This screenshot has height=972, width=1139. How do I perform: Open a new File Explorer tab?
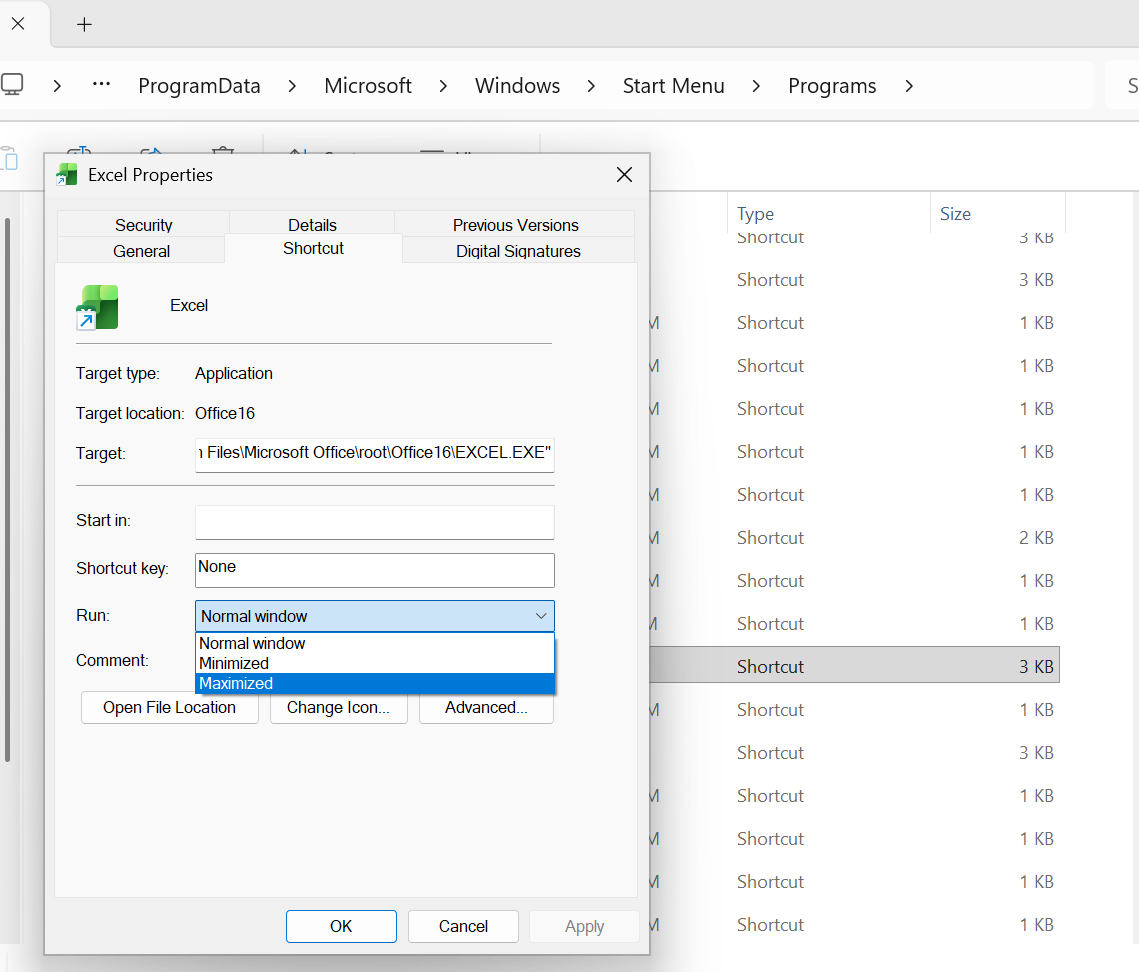click(84, 25)
